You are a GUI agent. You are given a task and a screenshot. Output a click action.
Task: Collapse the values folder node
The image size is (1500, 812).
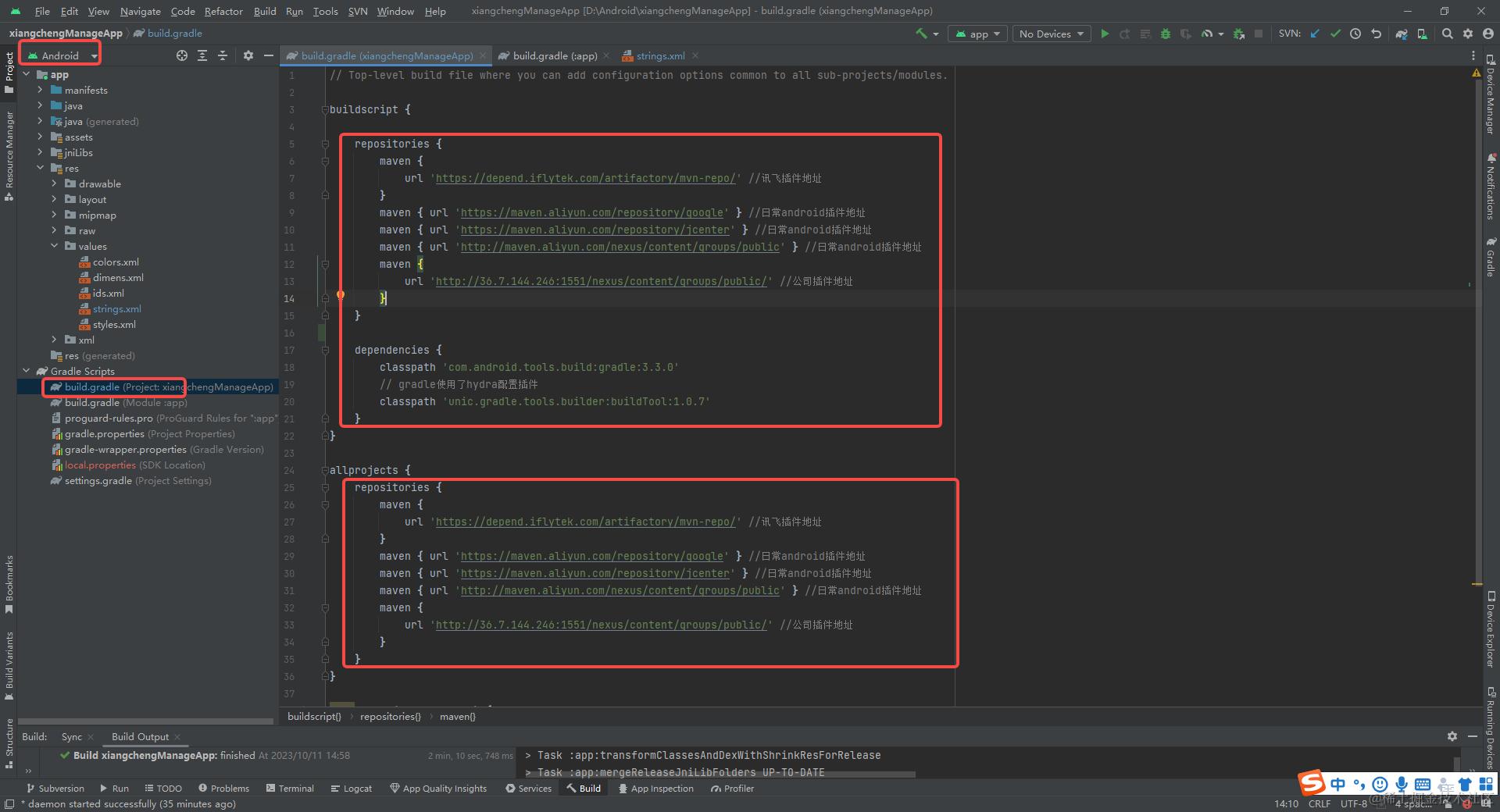pos(55,246)
